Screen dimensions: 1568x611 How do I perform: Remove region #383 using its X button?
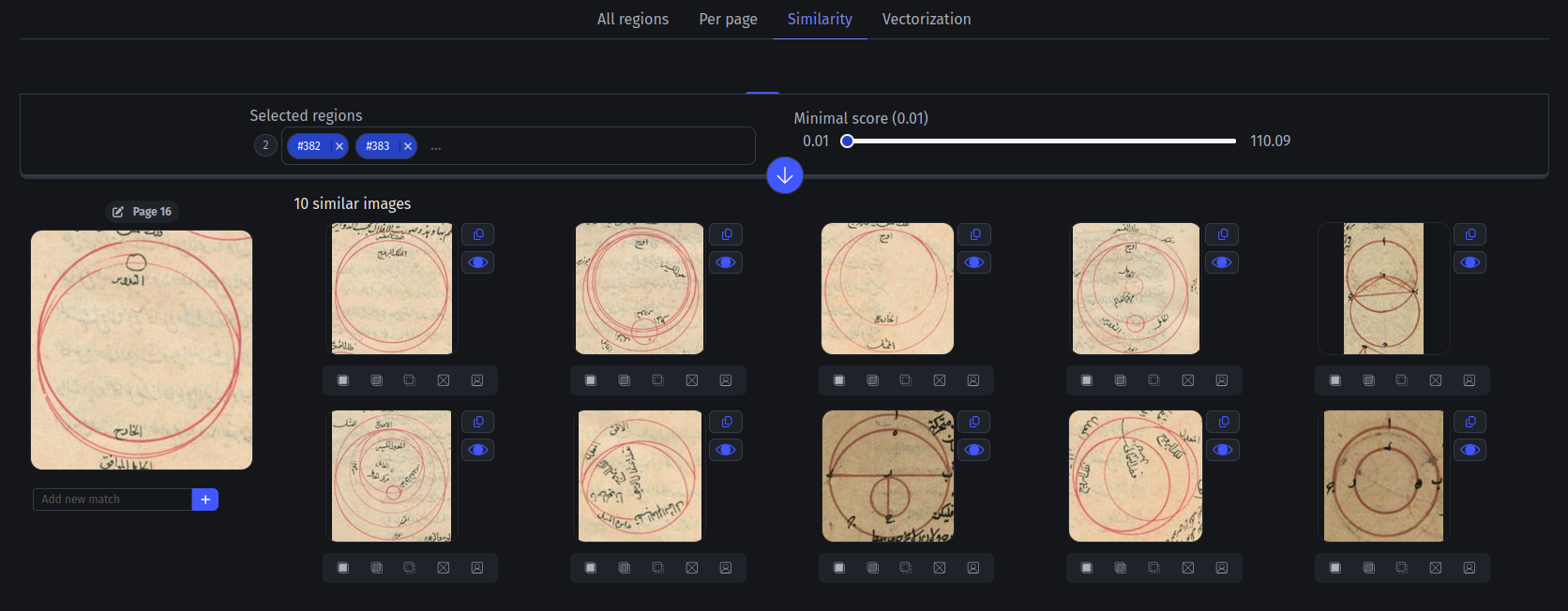click(x=408, y=146)
